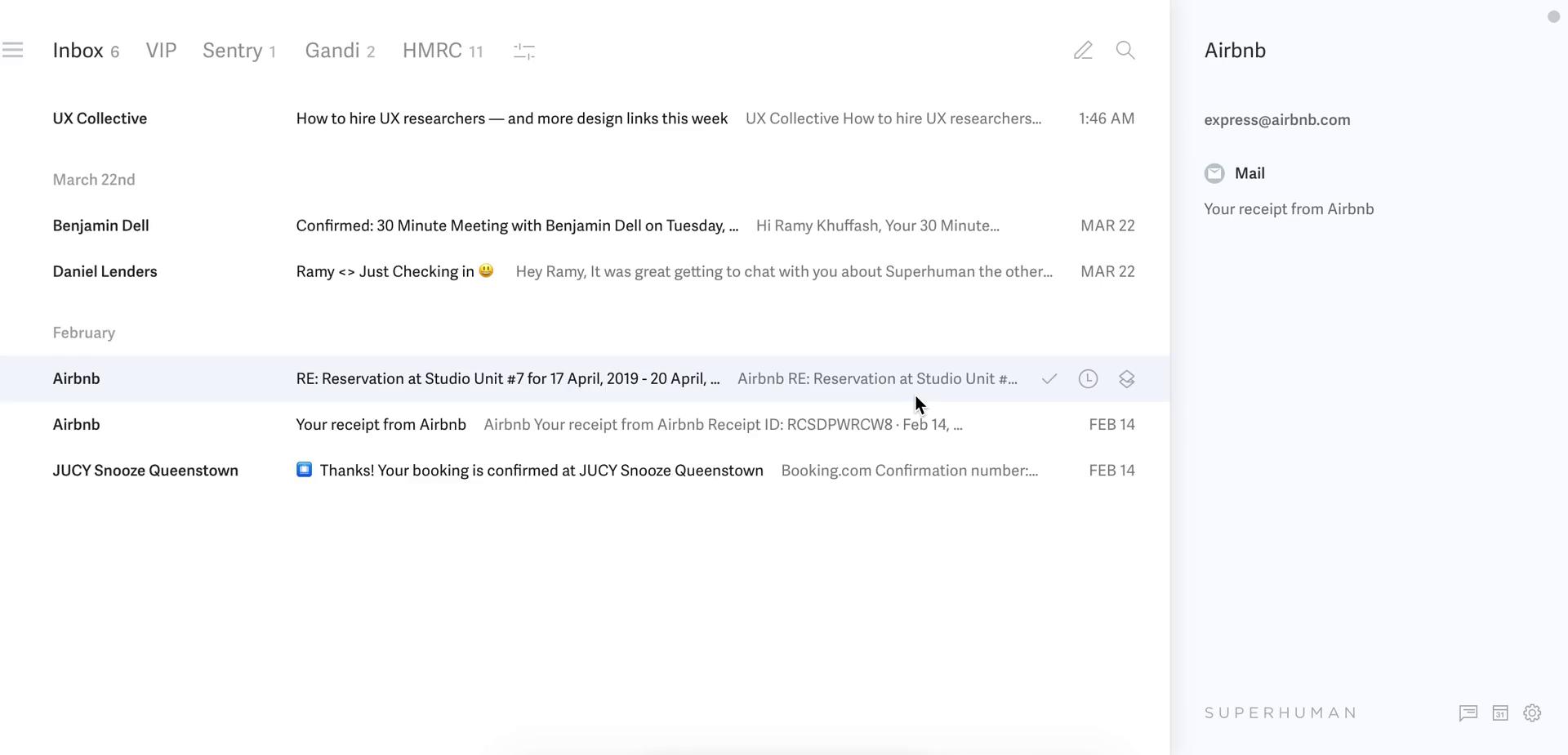1568x755 pixels.
Task: Switch to the Gandi tab
Action: (x=340, y=51)
